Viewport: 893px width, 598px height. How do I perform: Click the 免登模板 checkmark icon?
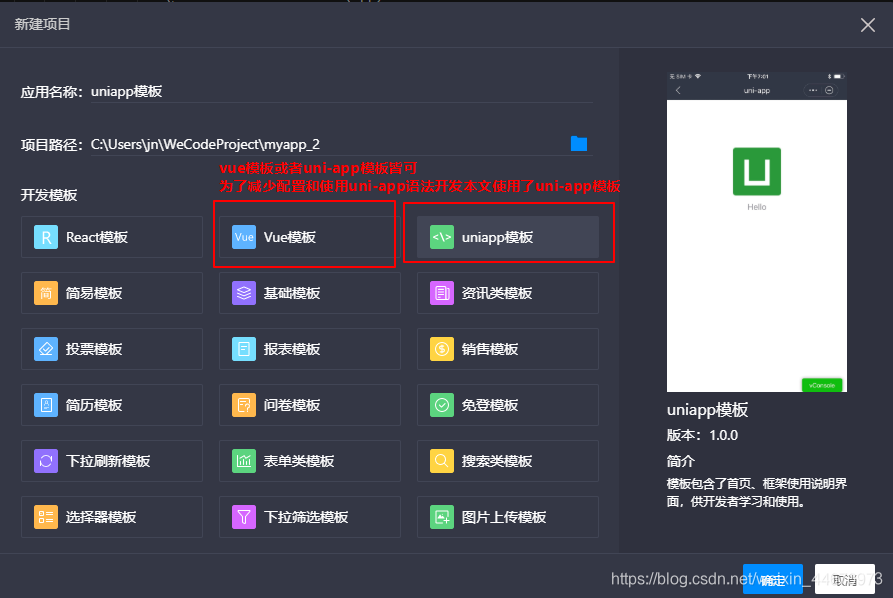[x=442, y=405]
